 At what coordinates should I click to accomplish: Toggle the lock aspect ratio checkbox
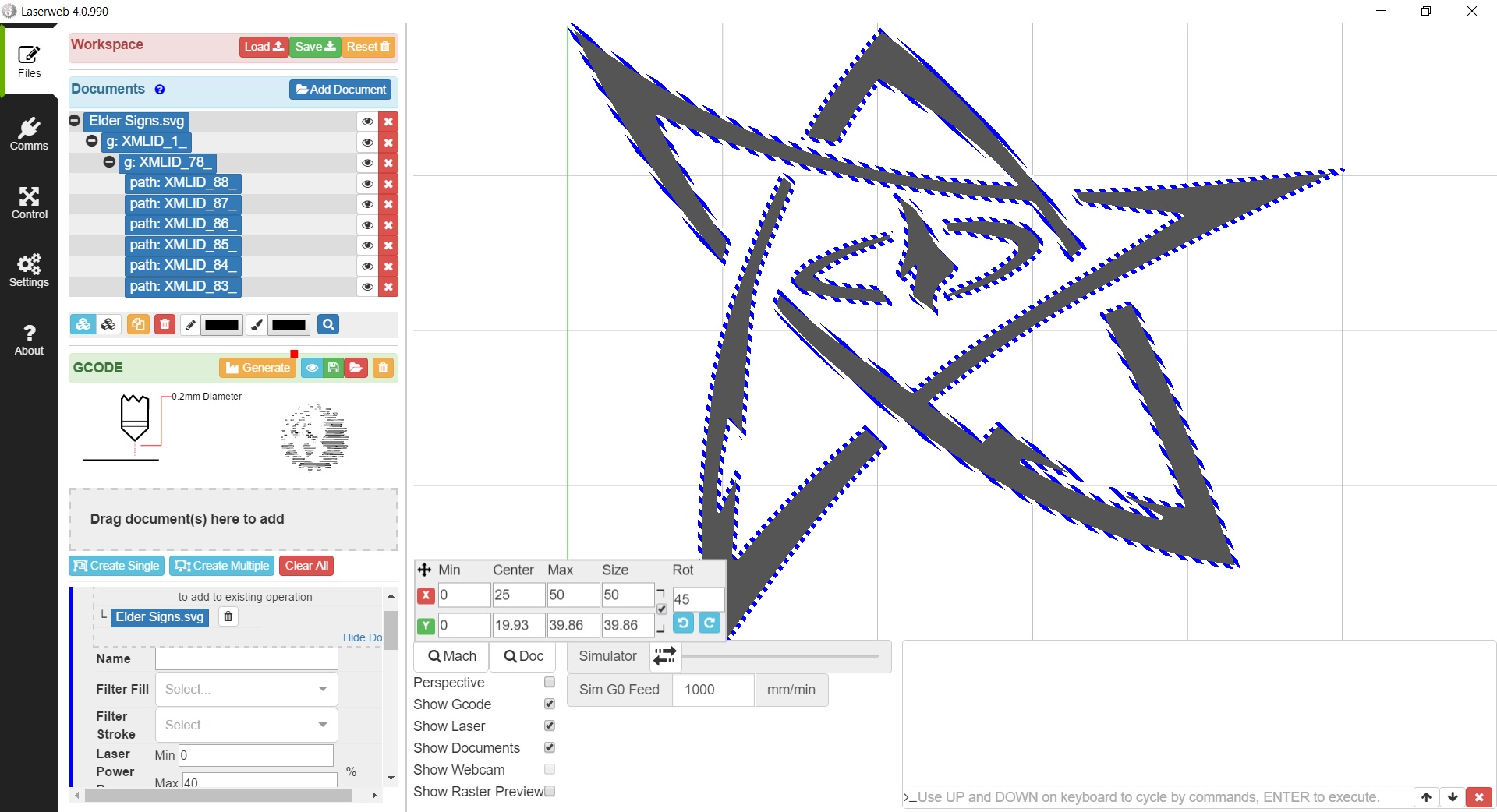tap(662, 609)
